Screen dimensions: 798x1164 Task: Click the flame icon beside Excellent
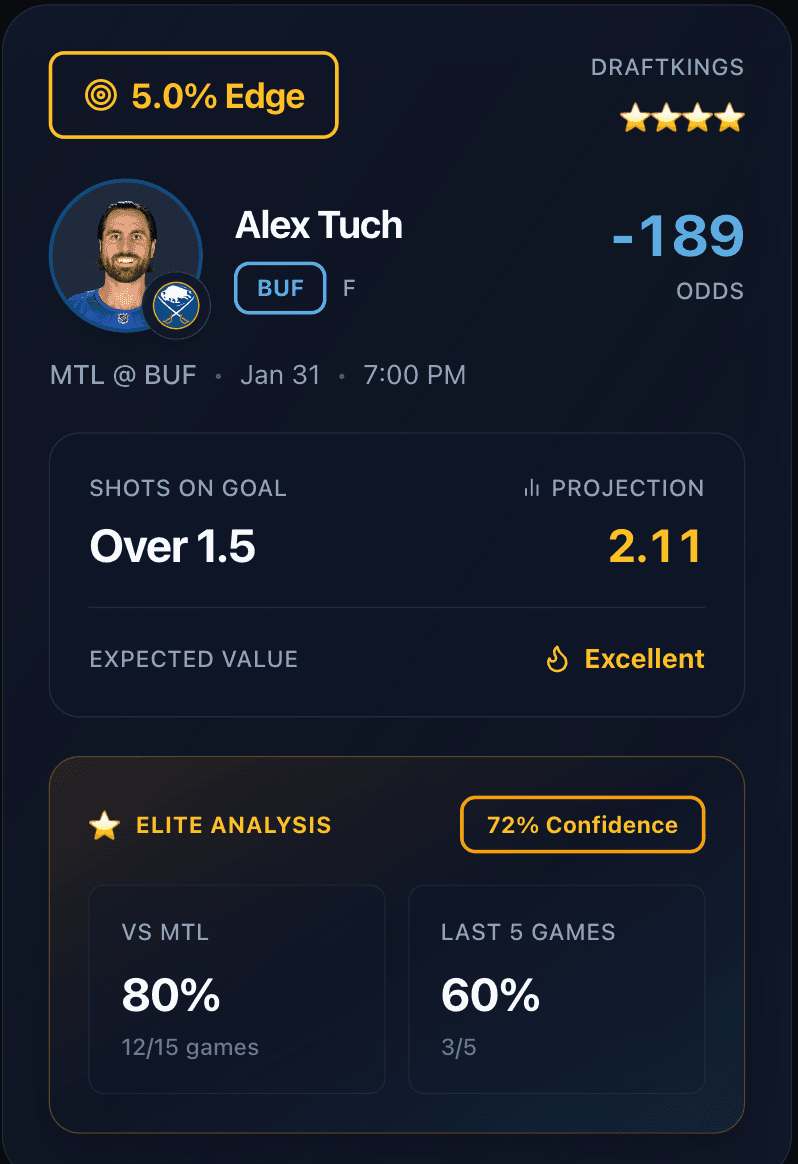(557, 659)
